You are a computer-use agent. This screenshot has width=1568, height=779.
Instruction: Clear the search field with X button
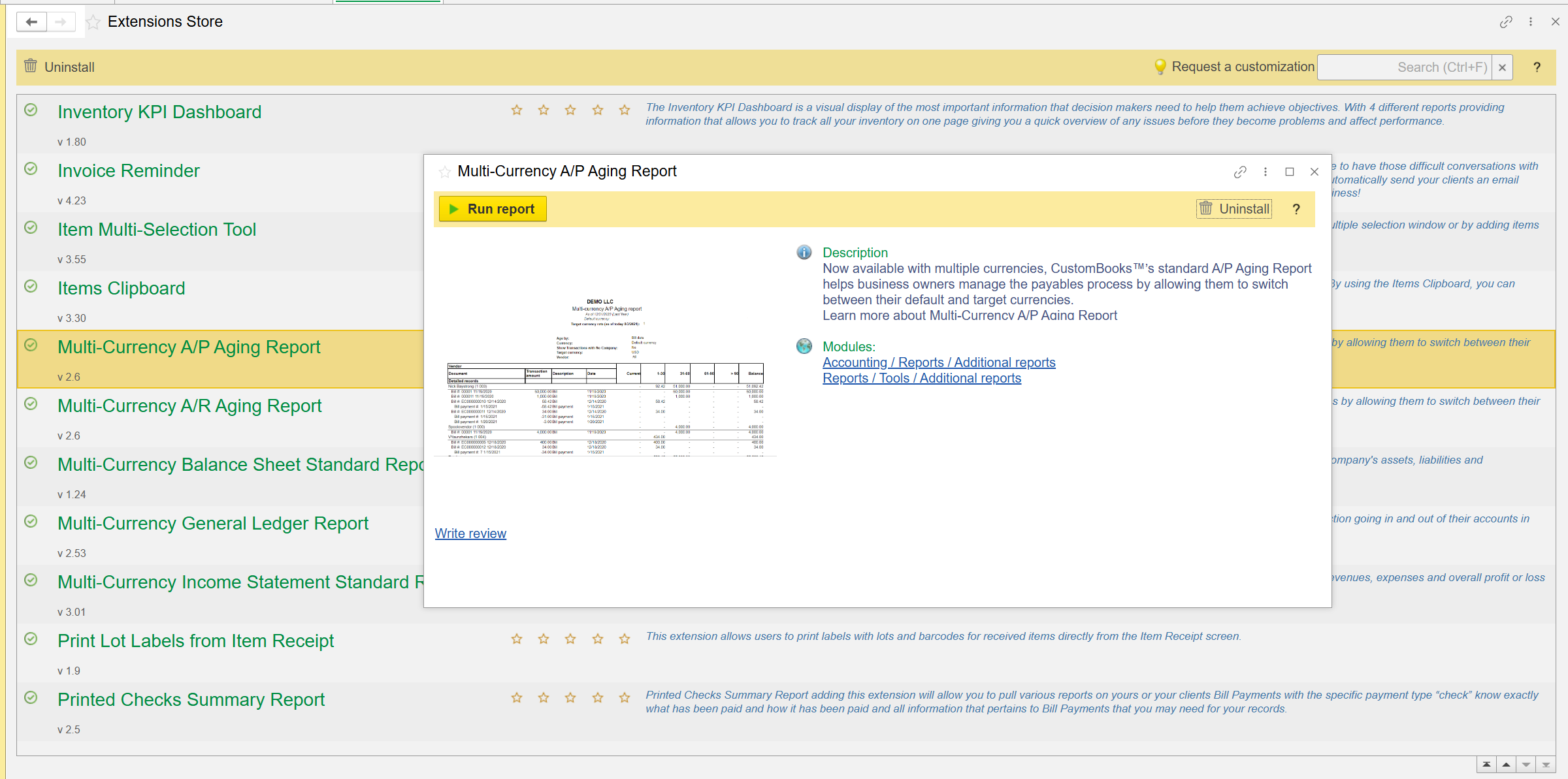pyautogui.click(x=1503, y=67)
